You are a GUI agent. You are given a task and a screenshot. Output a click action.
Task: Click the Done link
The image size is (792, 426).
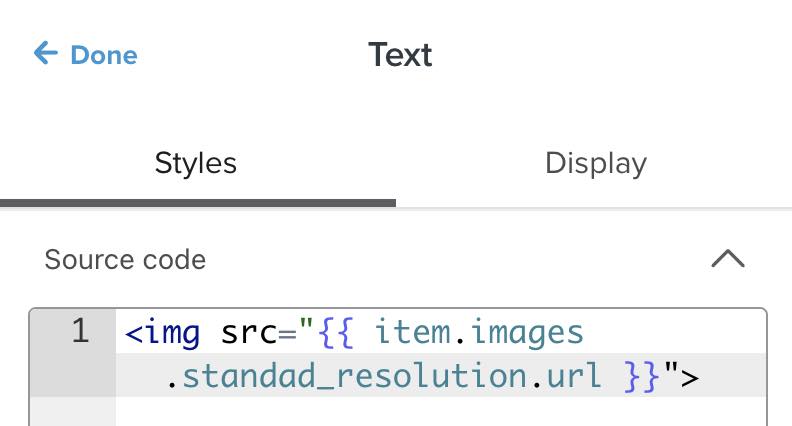coord(103,54)
